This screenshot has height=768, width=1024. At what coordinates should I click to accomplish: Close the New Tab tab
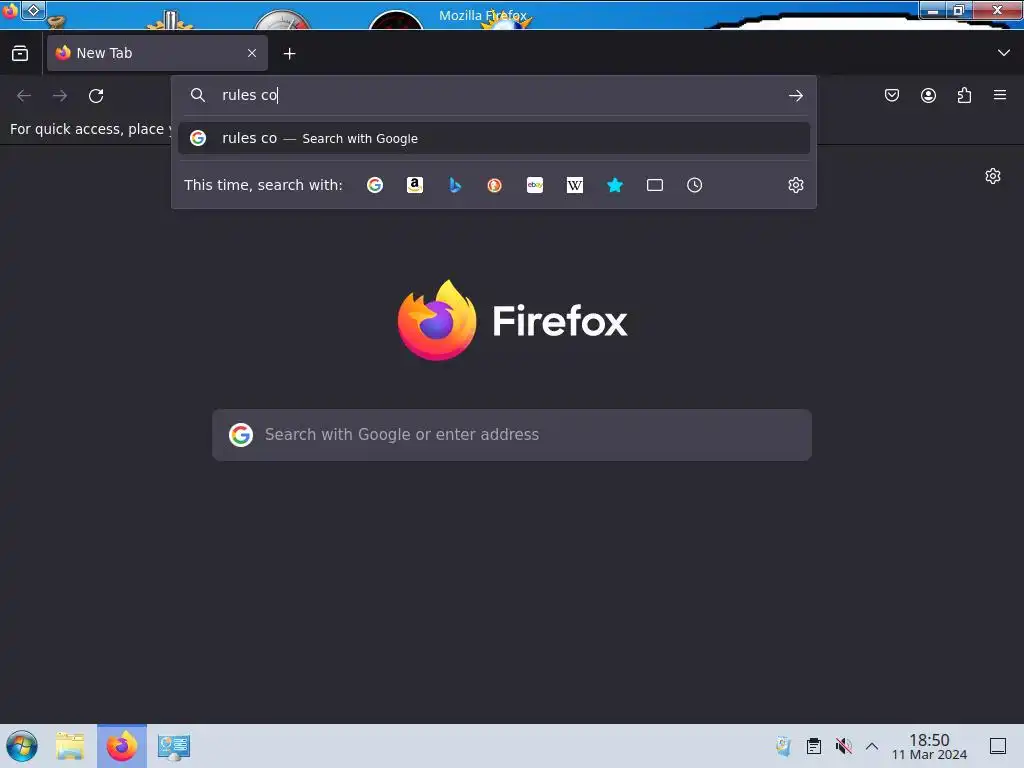pyautogui.click(x=252, y=53)
